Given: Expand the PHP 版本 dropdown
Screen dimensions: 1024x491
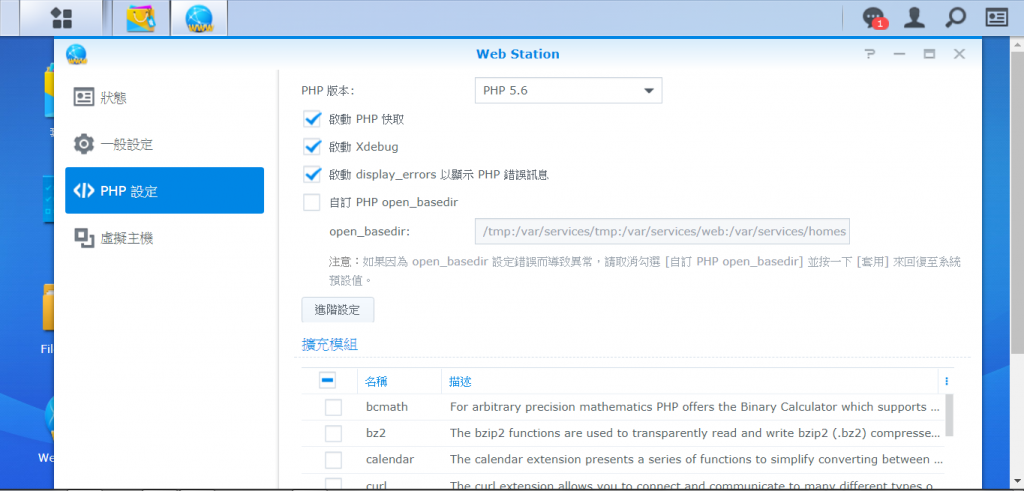Looking at the screenshot, I should click(x=568, y=91).
